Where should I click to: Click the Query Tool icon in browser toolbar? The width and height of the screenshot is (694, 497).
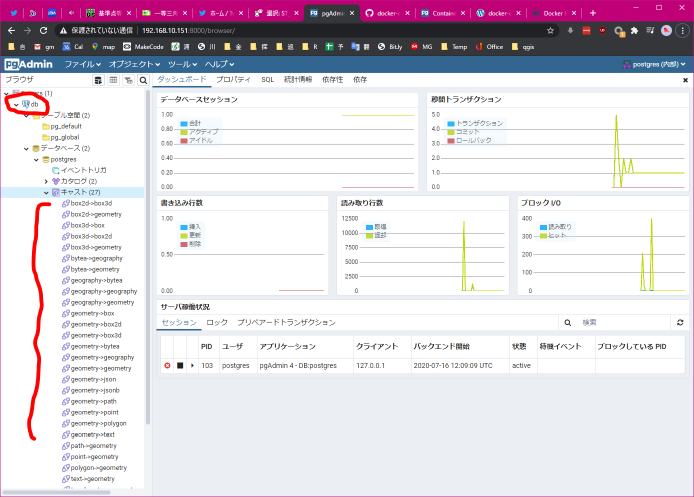(99, 79)
